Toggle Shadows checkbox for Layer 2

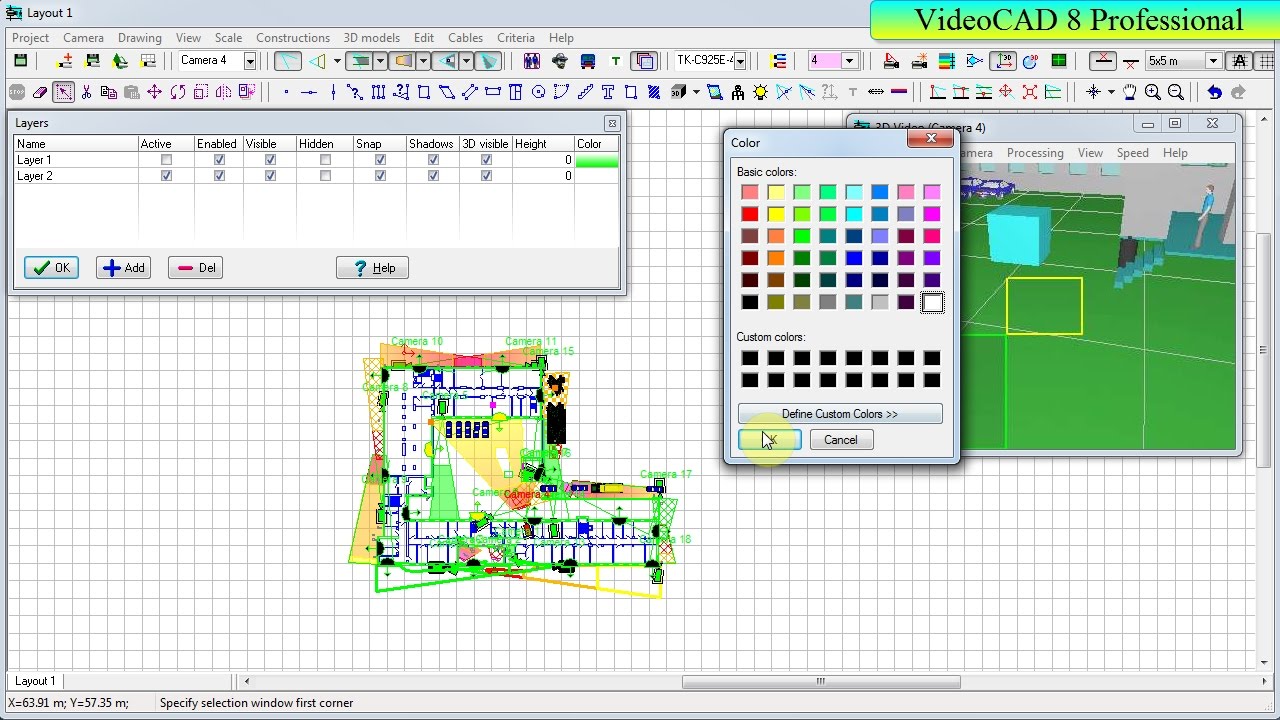(x=433, y=176)
